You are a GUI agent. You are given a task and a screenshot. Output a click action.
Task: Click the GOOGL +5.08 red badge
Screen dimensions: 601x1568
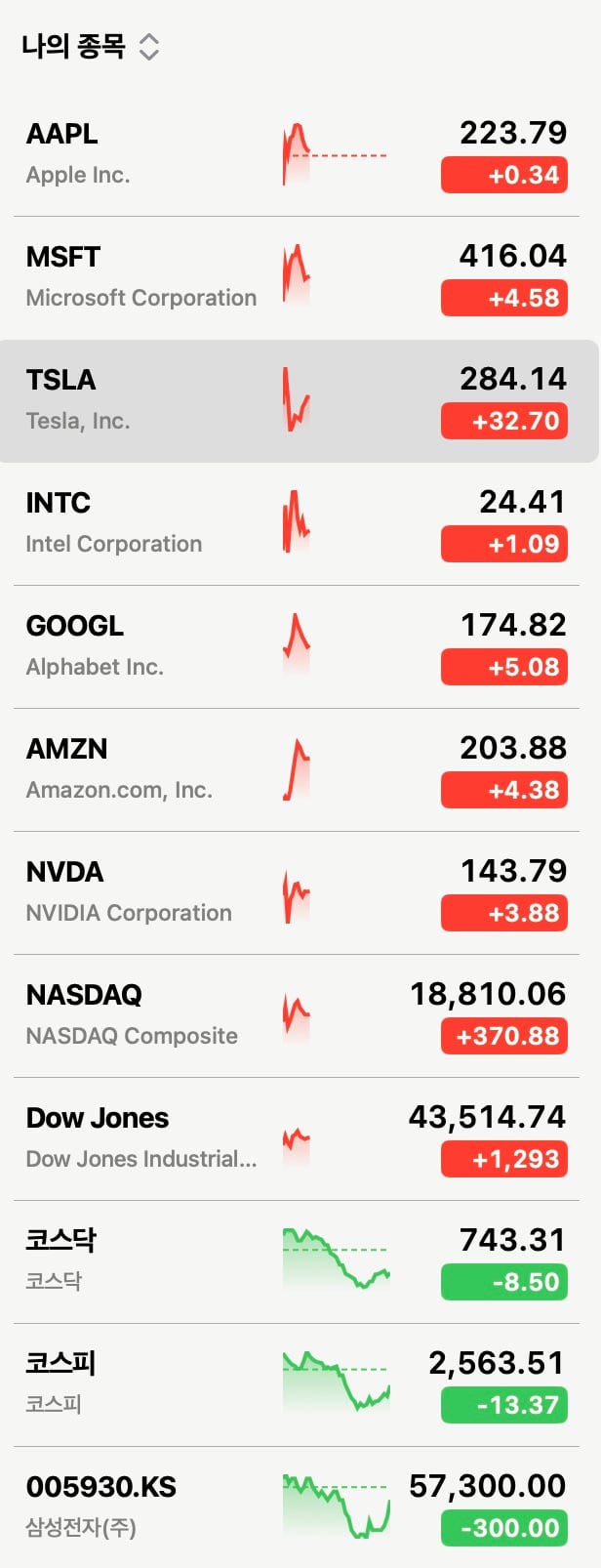coord(504,668)
